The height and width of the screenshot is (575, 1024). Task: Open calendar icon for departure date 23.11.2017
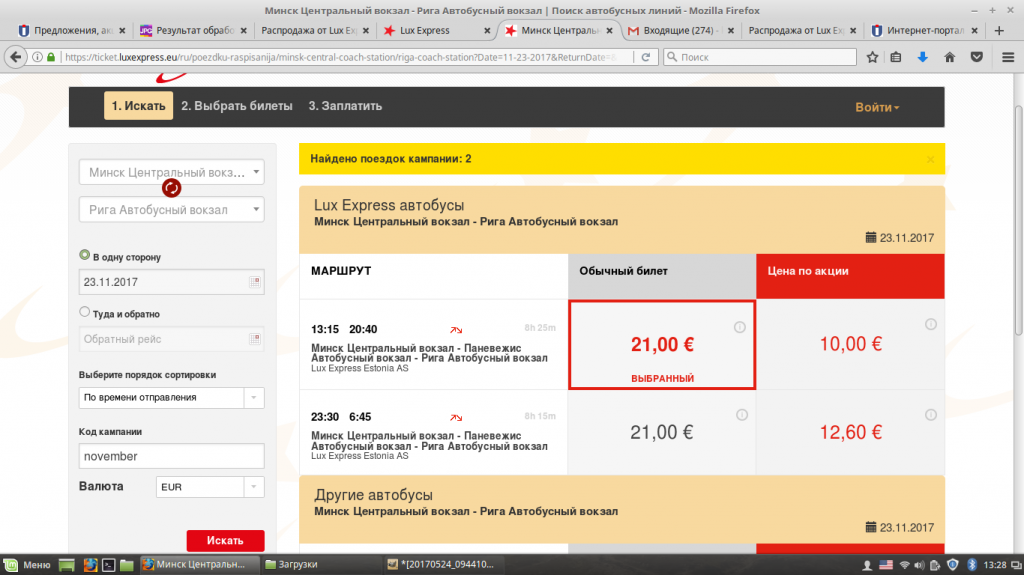pos(255,282)
